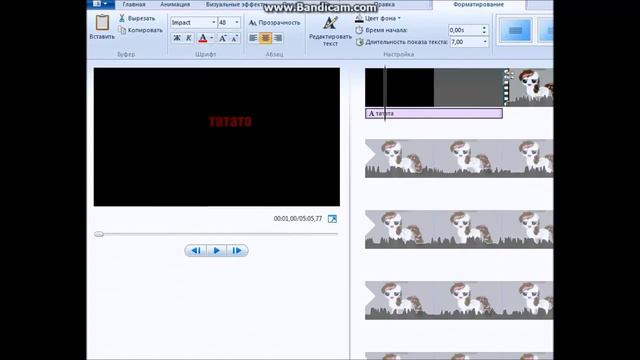640x360 pixels.
Task: Switch to the Анимация tab
Action: pos(175,4)
